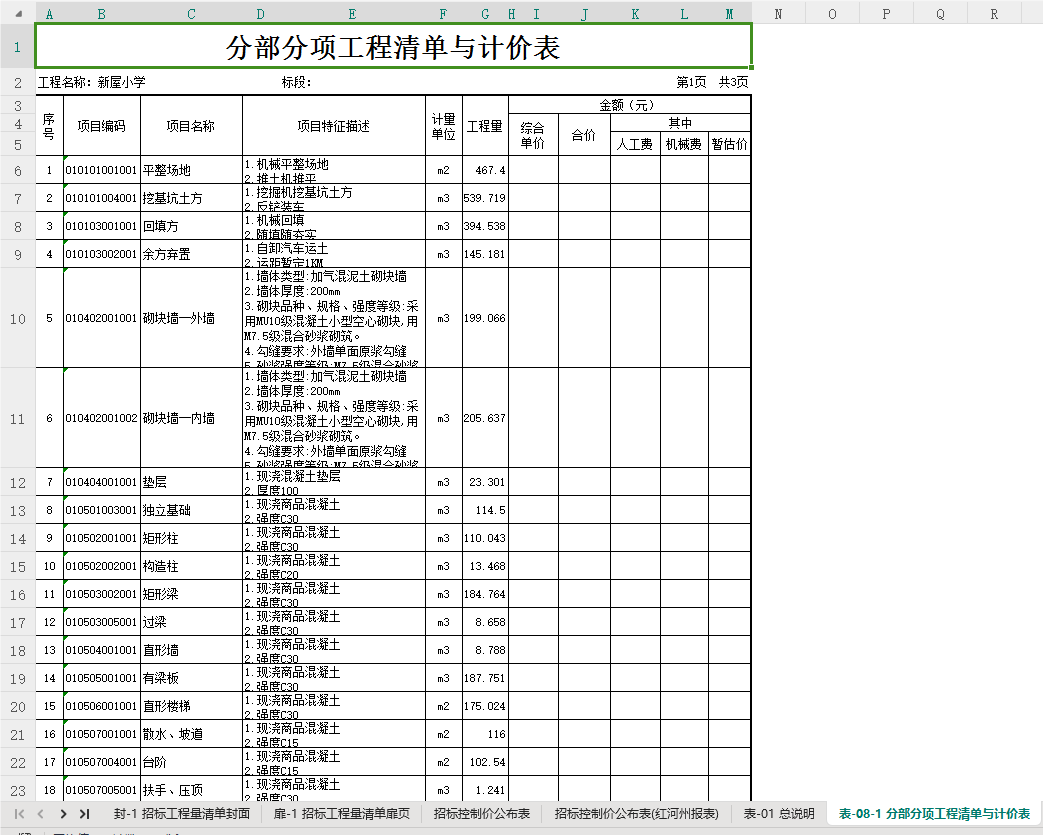The width and height of the screenshot is (1043, 835).
Task: Select column N header
Action: [778, 14]
